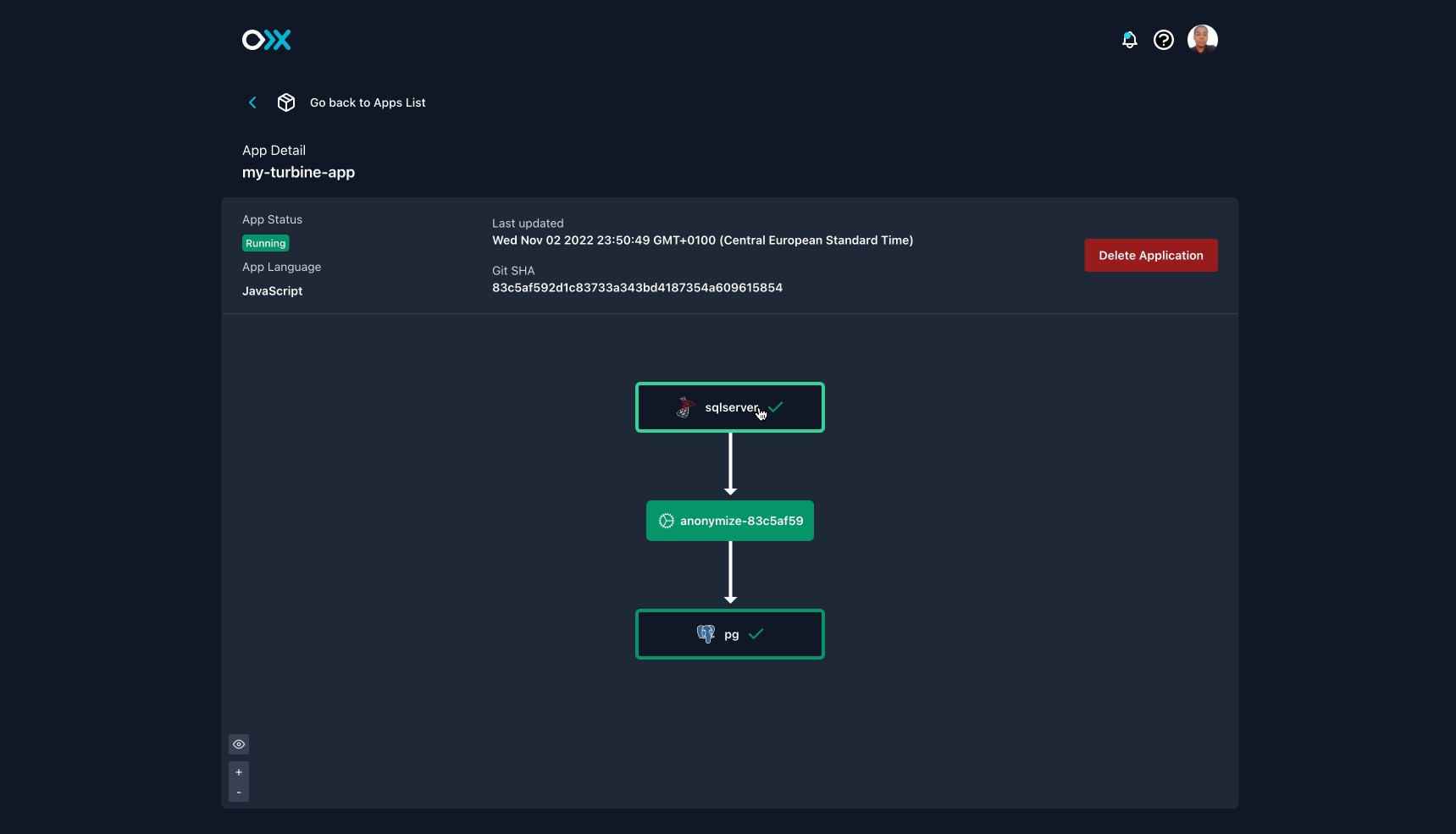Image resolution: width=1456 pixels, height=834 pixels.
Task: Select the PostgreSQL elephant icon in pg node
Action: (707, 633)
